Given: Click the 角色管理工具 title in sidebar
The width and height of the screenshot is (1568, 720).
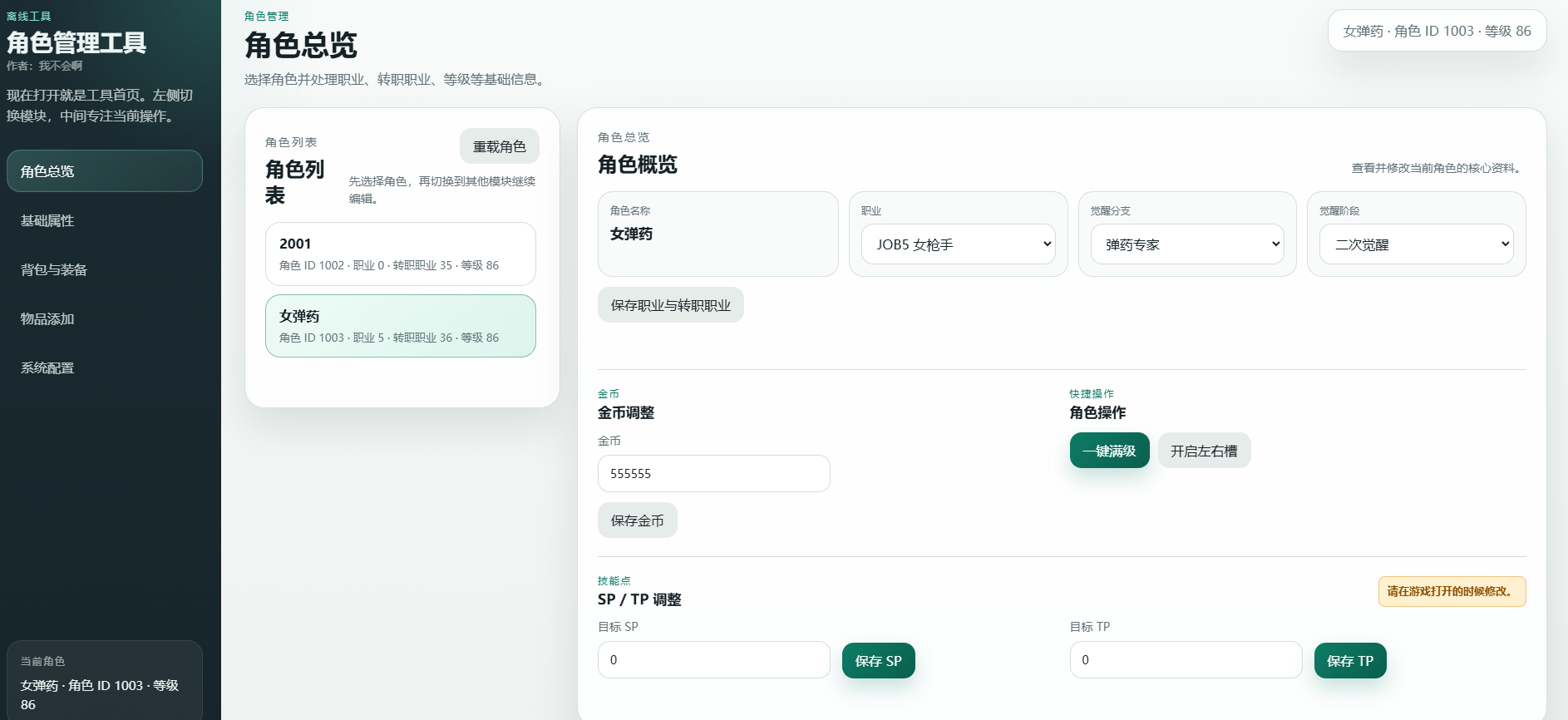Looking at the screenshot, I should (x=76, y=42).
